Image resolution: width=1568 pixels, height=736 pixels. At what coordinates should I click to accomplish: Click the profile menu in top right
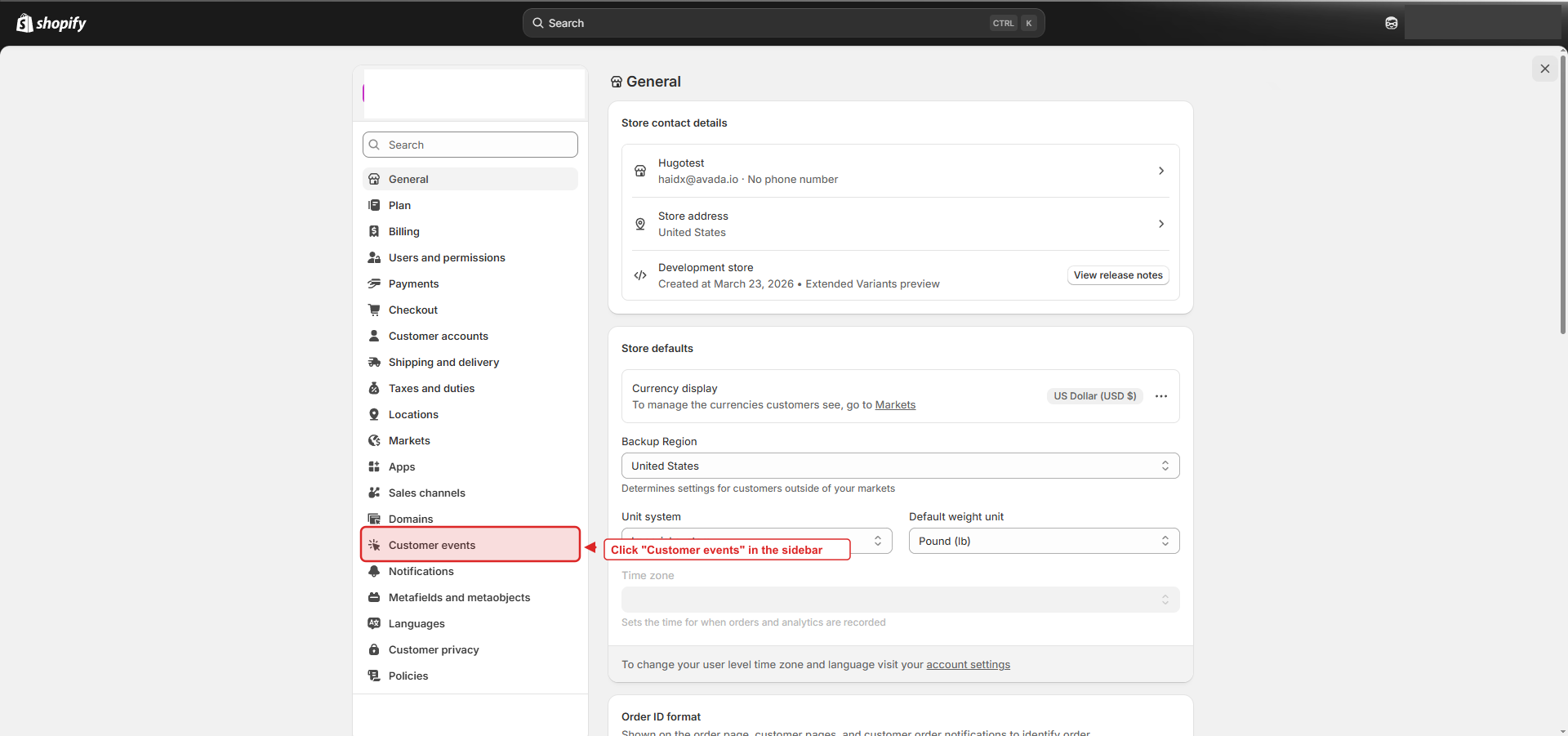pos(1483,23)
